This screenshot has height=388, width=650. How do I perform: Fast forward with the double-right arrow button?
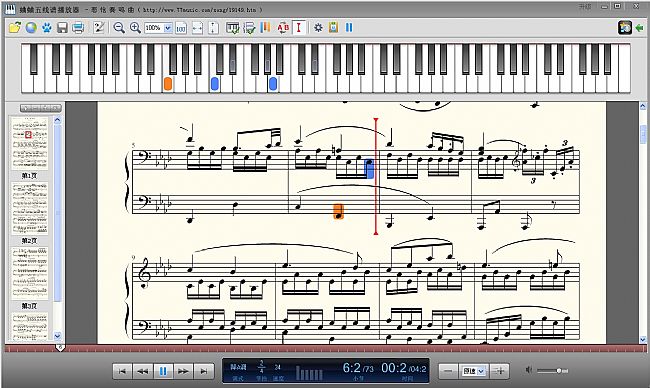(x=183, y=371)
